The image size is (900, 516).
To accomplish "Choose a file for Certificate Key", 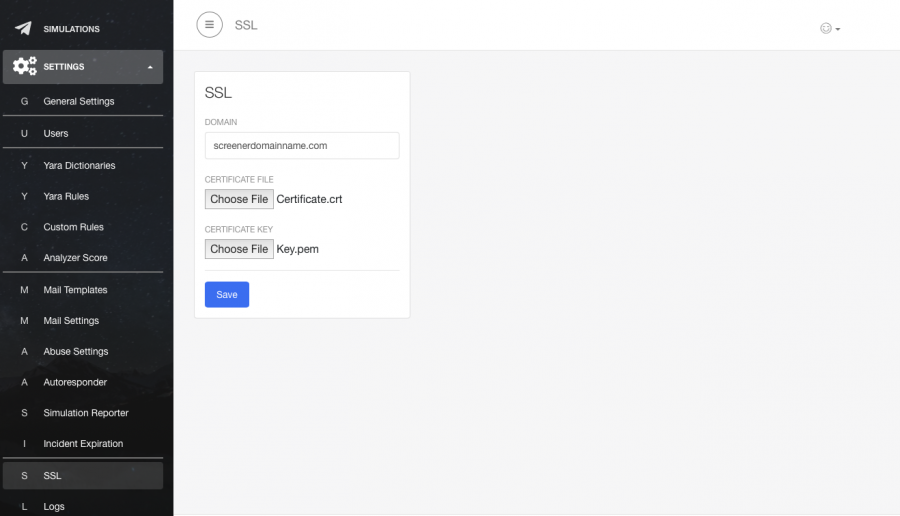I will [239, 249].
